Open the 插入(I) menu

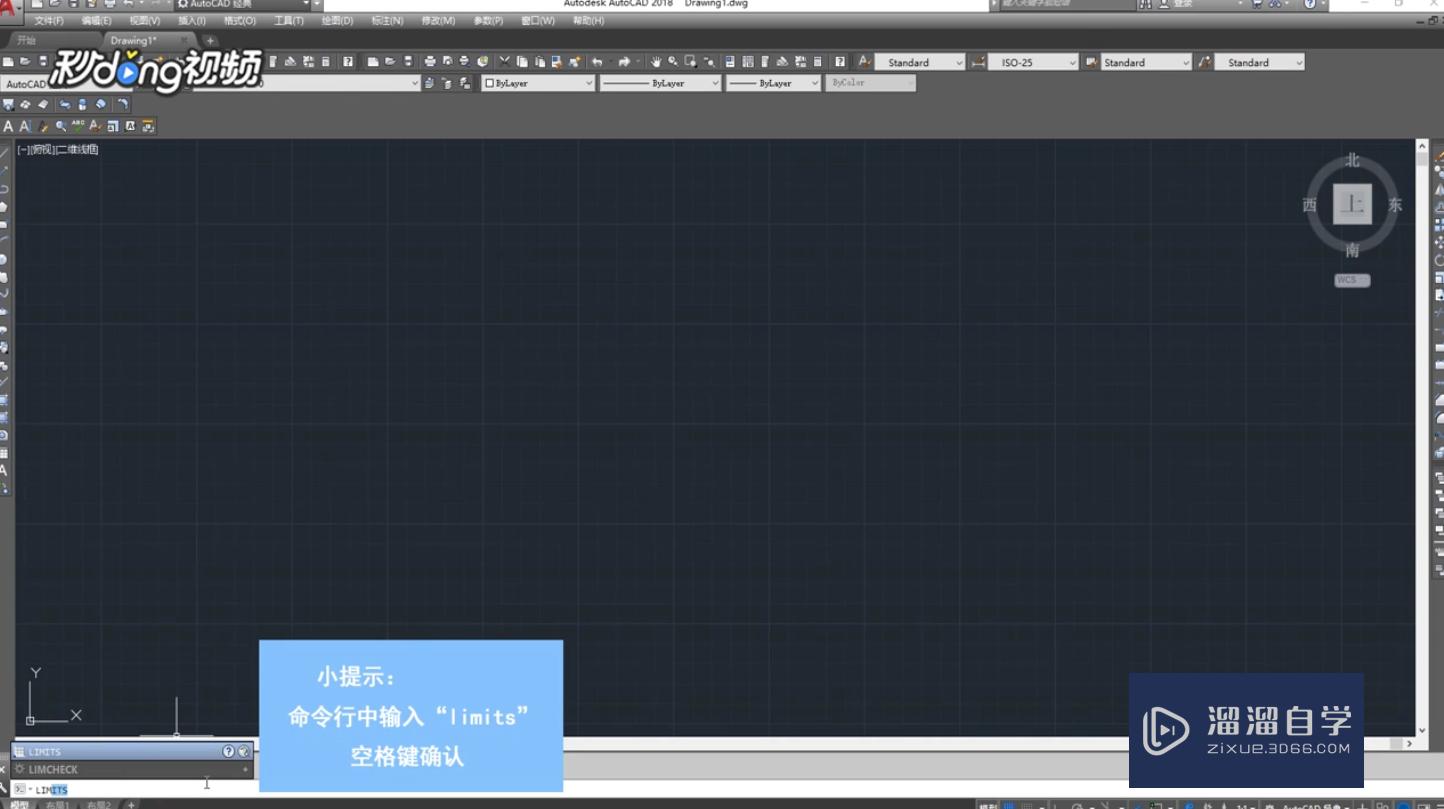(192, 21)
